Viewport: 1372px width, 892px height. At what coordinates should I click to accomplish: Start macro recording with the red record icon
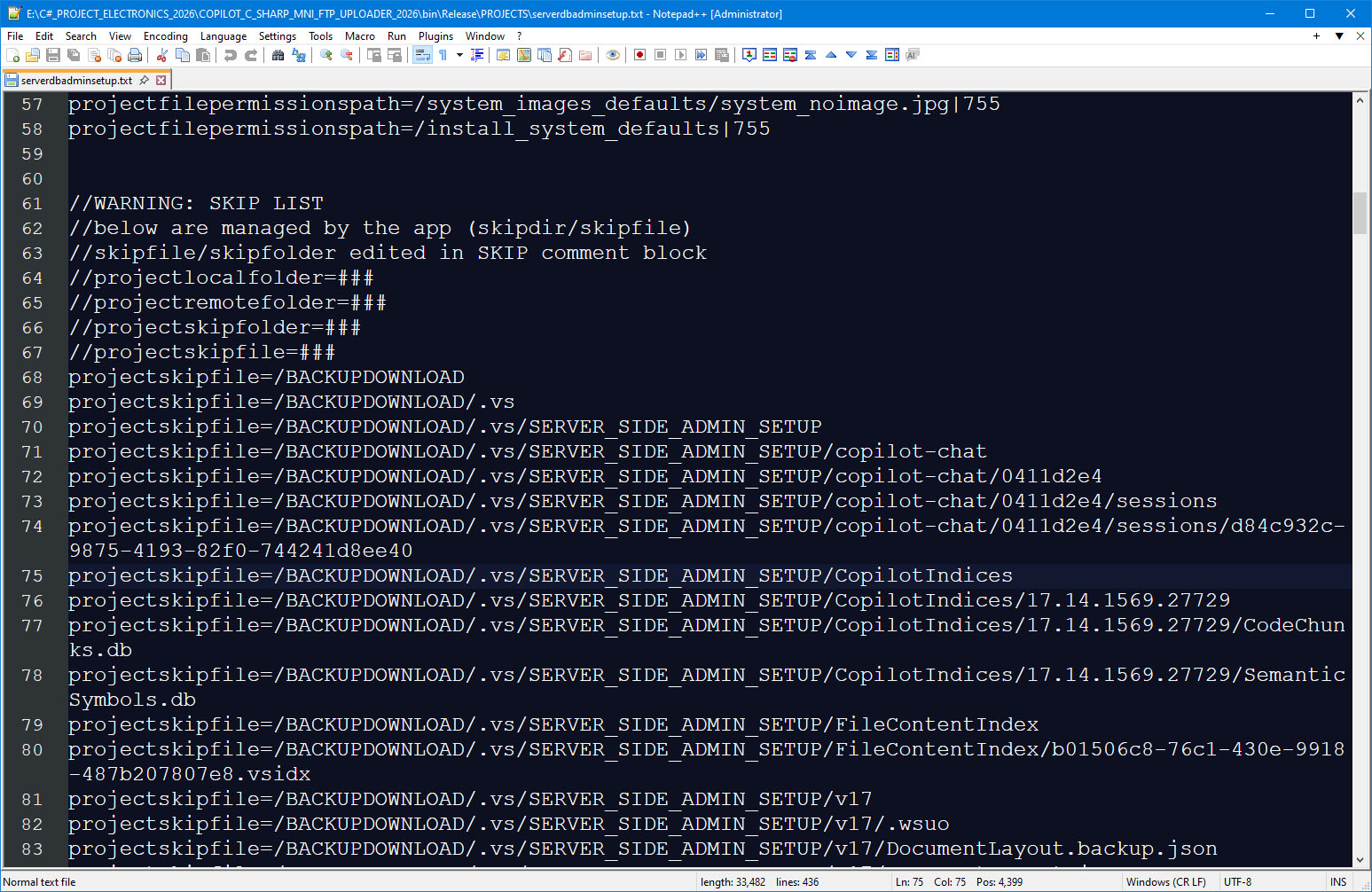tap(639, 55)
